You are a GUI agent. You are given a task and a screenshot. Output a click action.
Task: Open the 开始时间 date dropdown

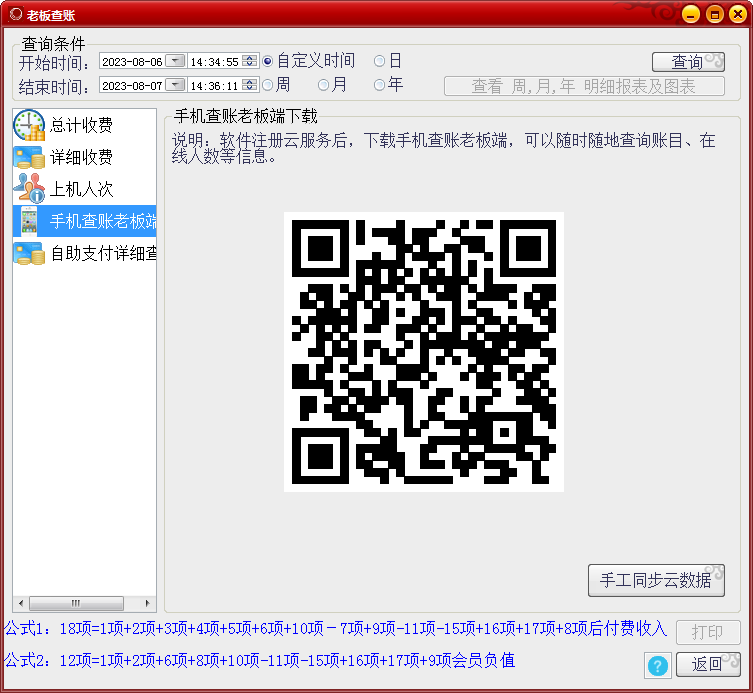pos(175,61)
